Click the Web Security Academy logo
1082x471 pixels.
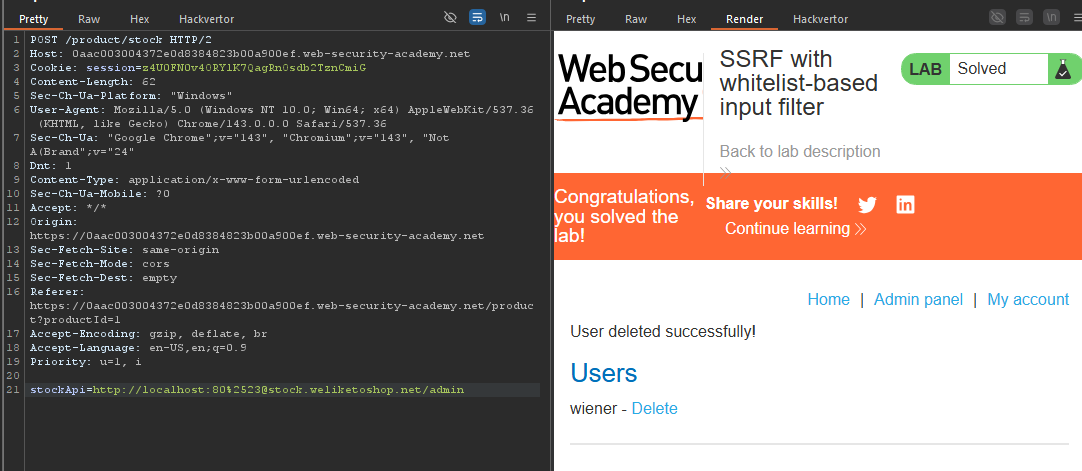coord(630,88)
